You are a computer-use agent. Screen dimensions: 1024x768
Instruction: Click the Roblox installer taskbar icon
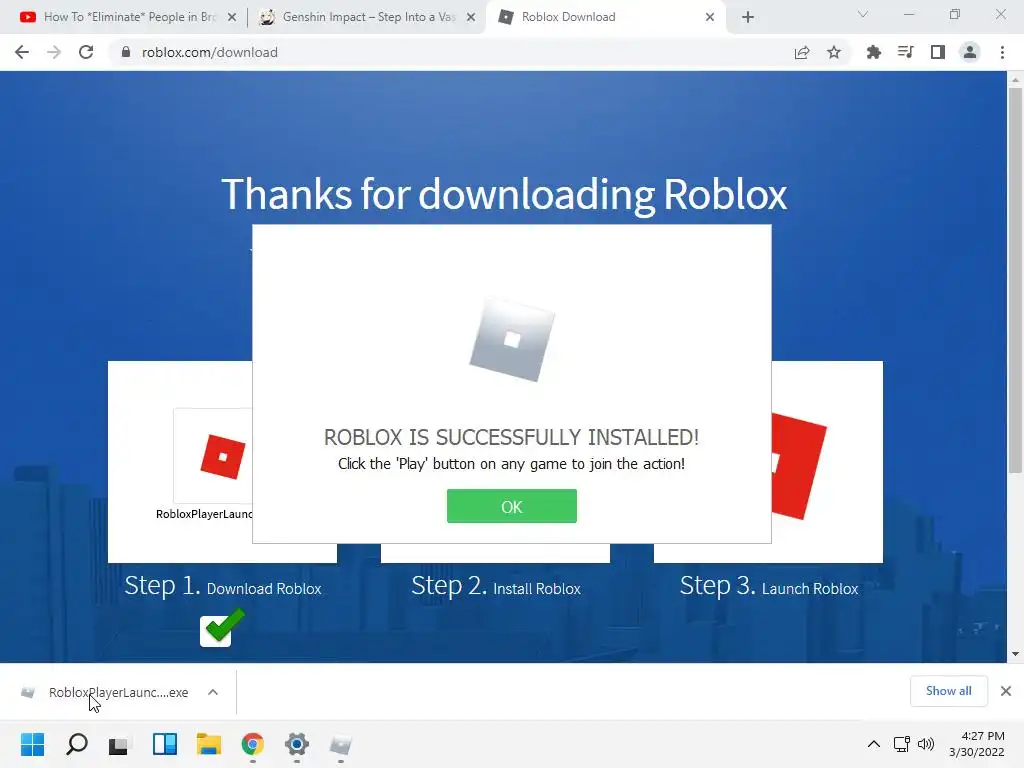point(340,744)
